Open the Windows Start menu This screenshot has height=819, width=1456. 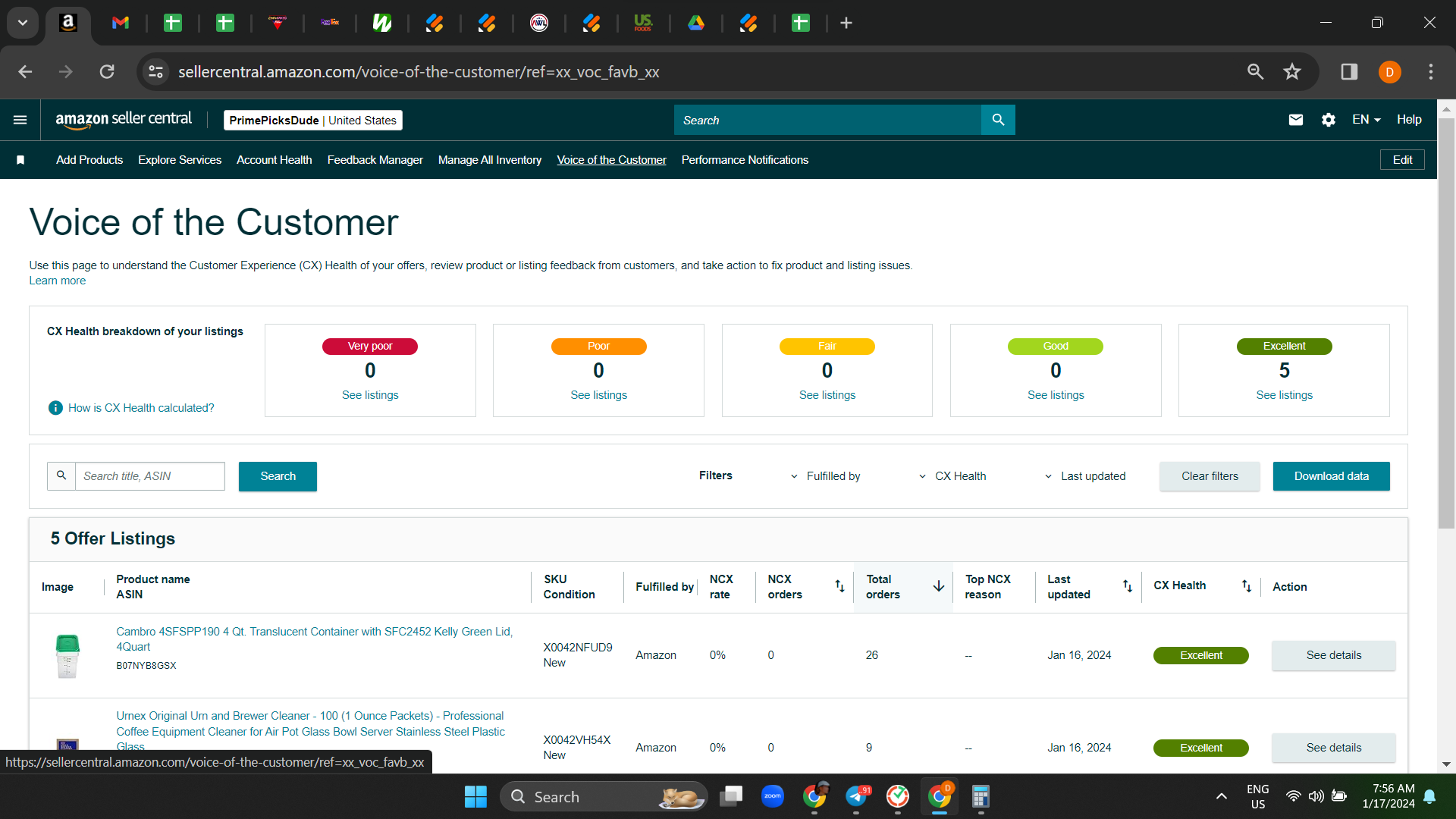475,797
